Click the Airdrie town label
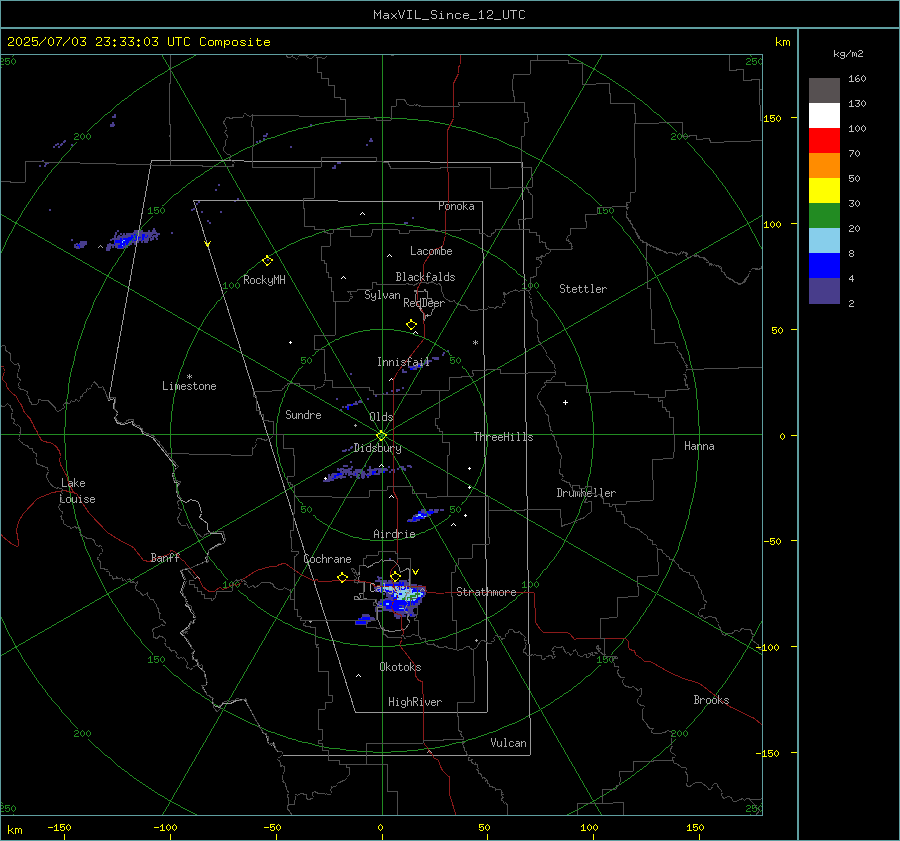This screenshot has width=900, height=841. (x=394, y=534)
